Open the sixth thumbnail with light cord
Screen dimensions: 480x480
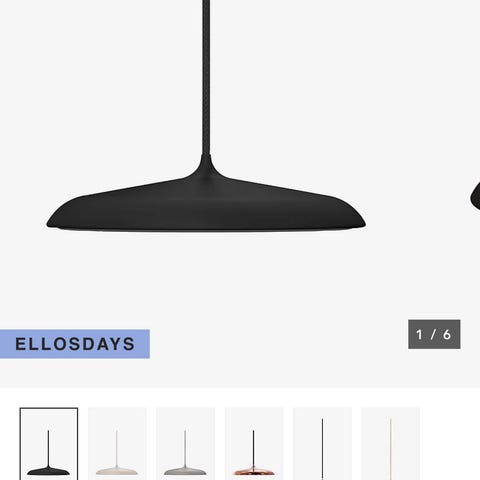click(390, 444)
